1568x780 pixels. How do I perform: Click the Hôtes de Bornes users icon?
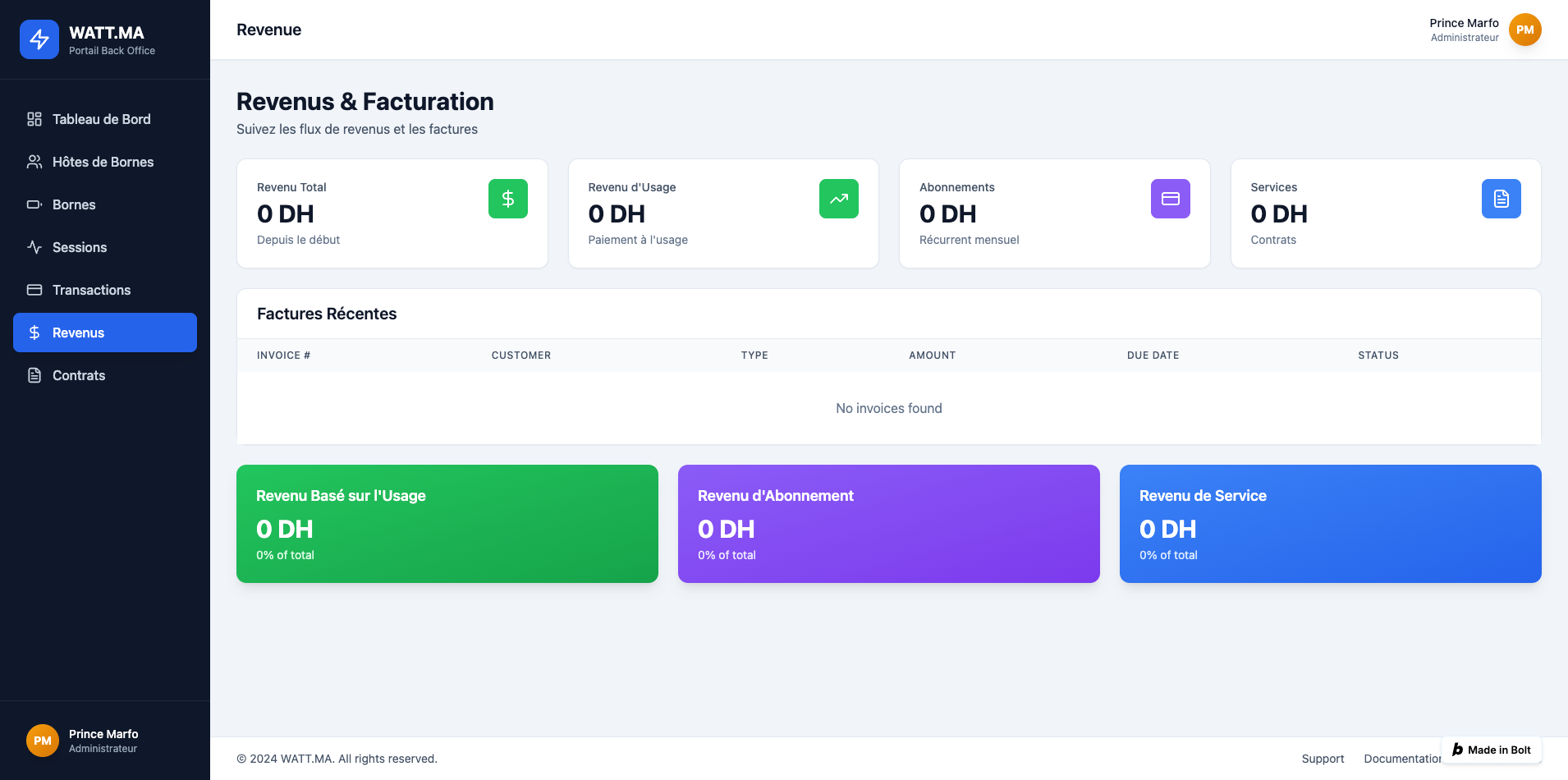pyautogui.click(x=34, y=162)
